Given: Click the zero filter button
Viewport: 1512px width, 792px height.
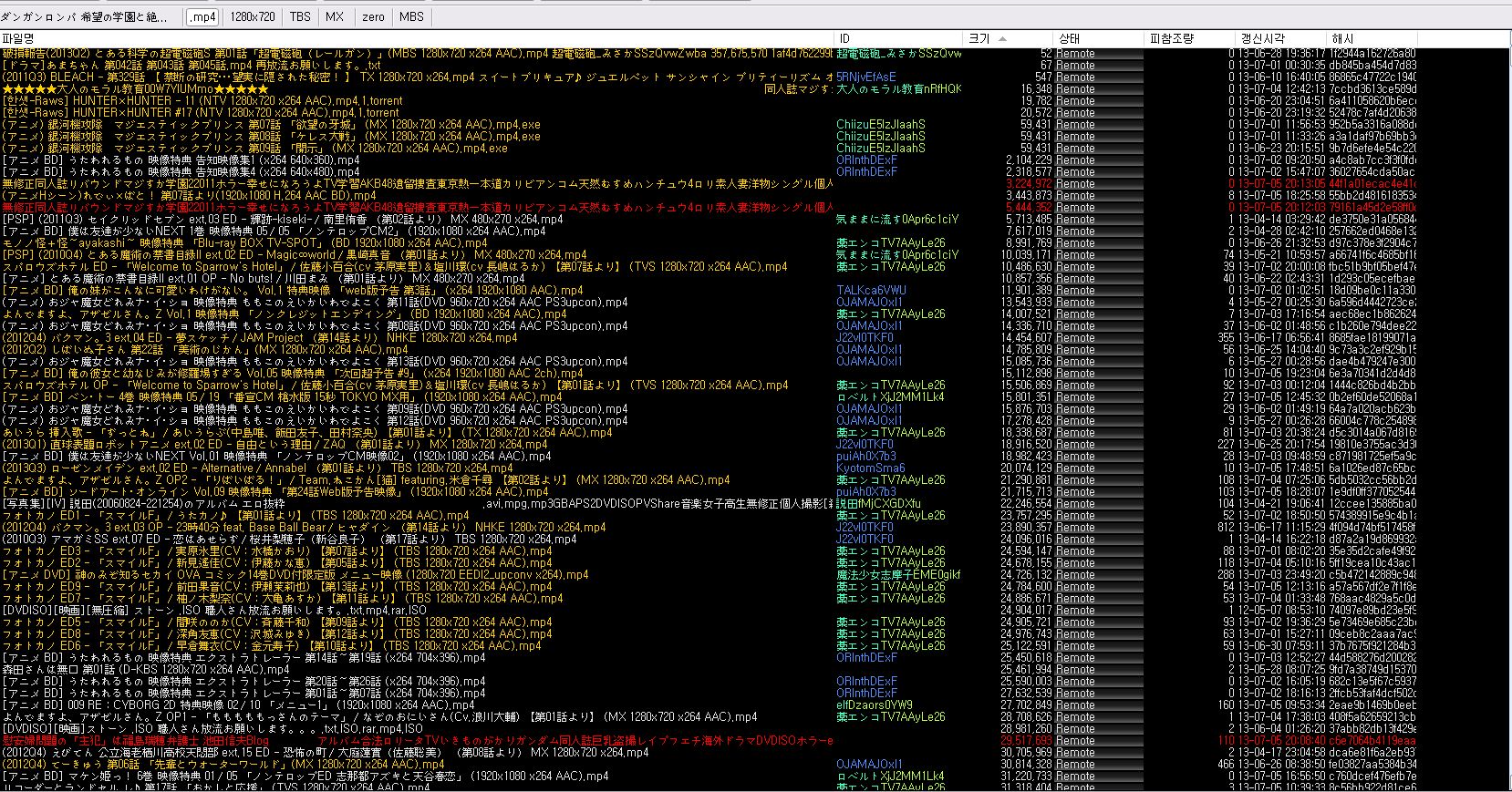Looking at the screenshot, I should (373, 16).
